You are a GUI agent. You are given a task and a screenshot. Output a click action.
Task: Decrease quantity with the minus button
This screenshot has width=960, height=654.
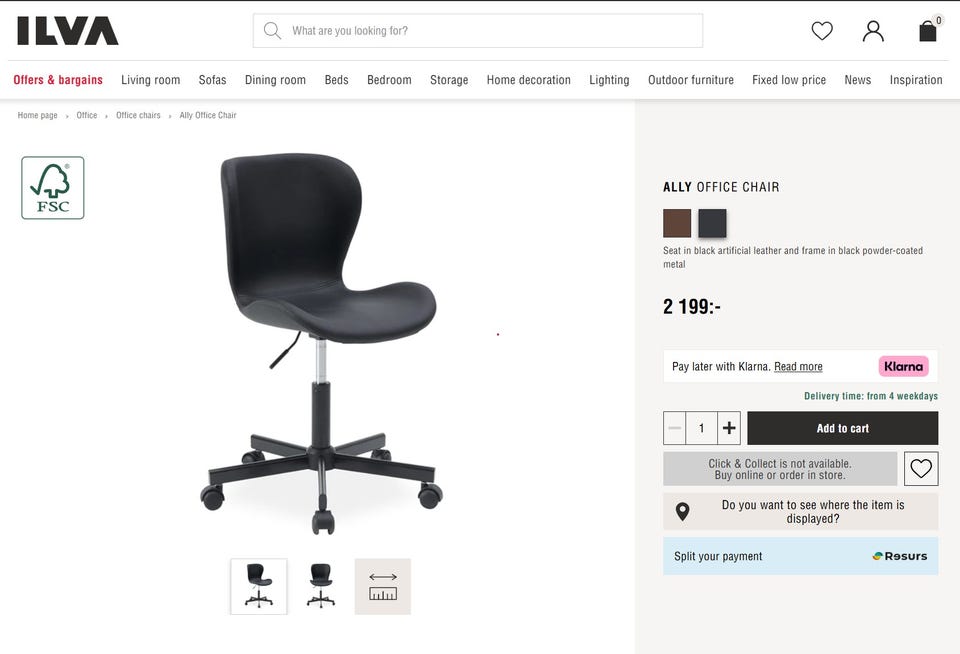click(675, 428)
